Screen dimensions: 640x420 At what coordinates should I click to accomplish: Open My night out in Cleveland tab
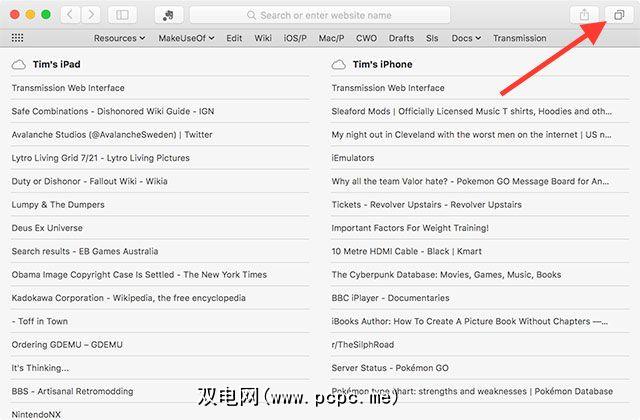pyautogui.click(x=480, y=134)
